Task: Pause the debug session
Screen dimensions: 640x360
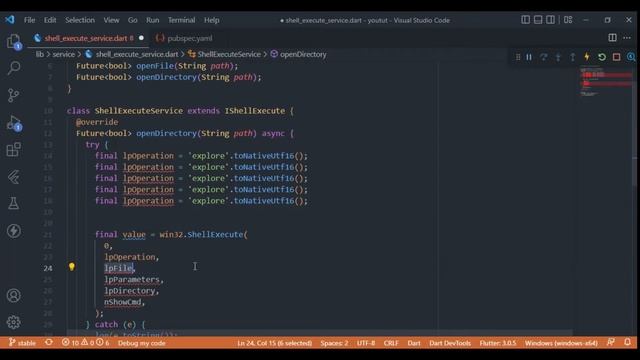Action: coord(529,57)
